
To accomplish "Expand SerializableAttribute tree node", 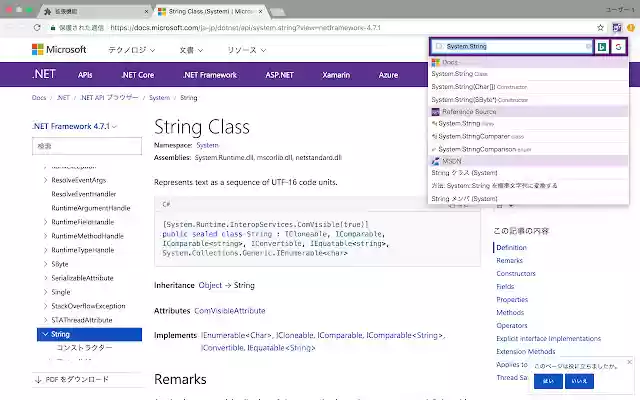I will click(x=45, y=278).
